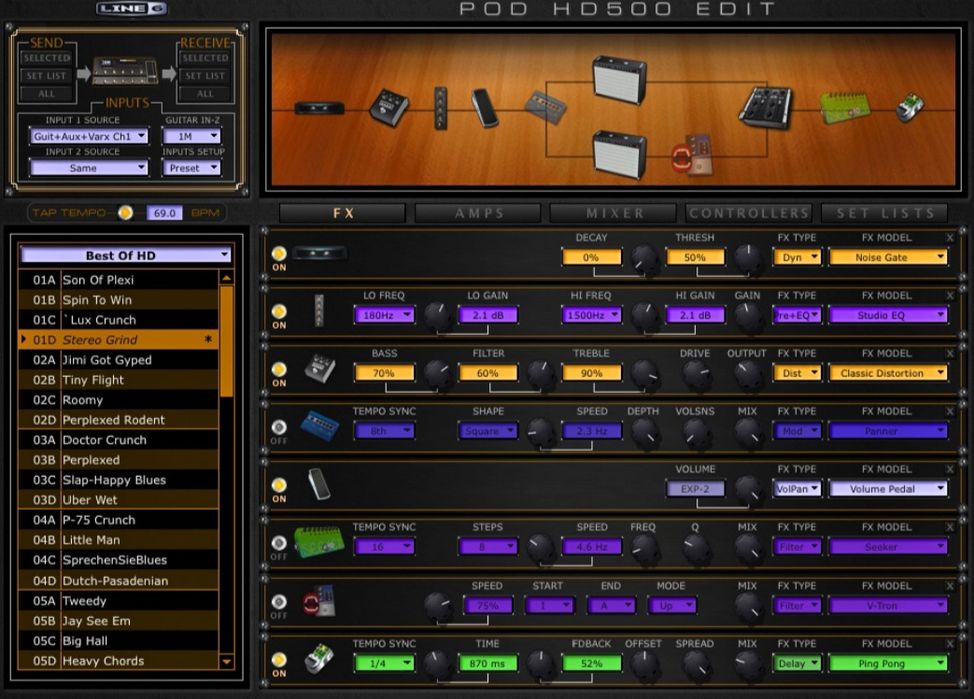Click the Classic Distortion Drive knob
This screenshot has width=974, height=699.
tap(696, 373)
